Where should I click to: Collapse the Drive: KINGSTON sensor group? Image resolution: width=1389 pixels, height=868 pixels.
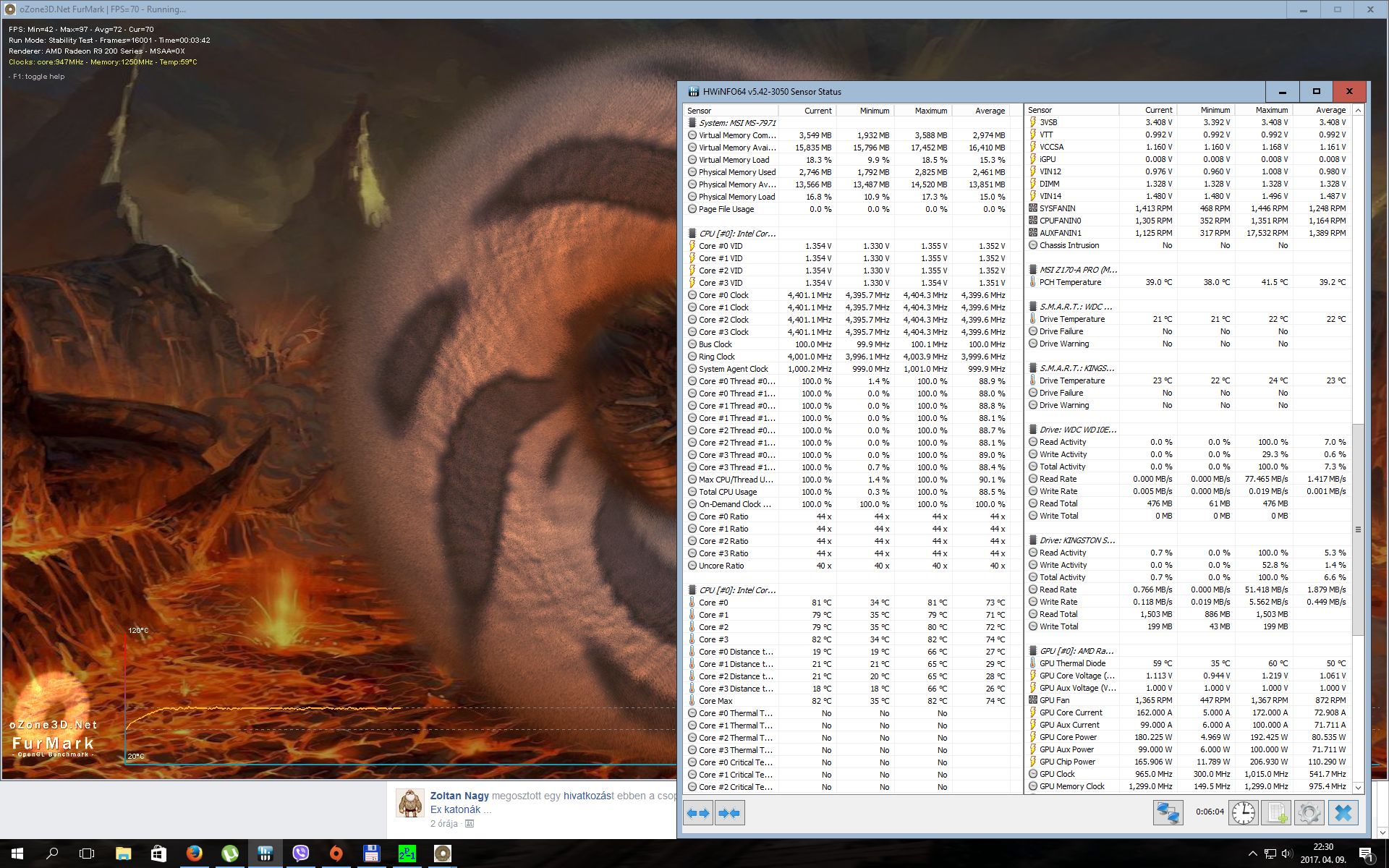click(x=1076, y=540)
